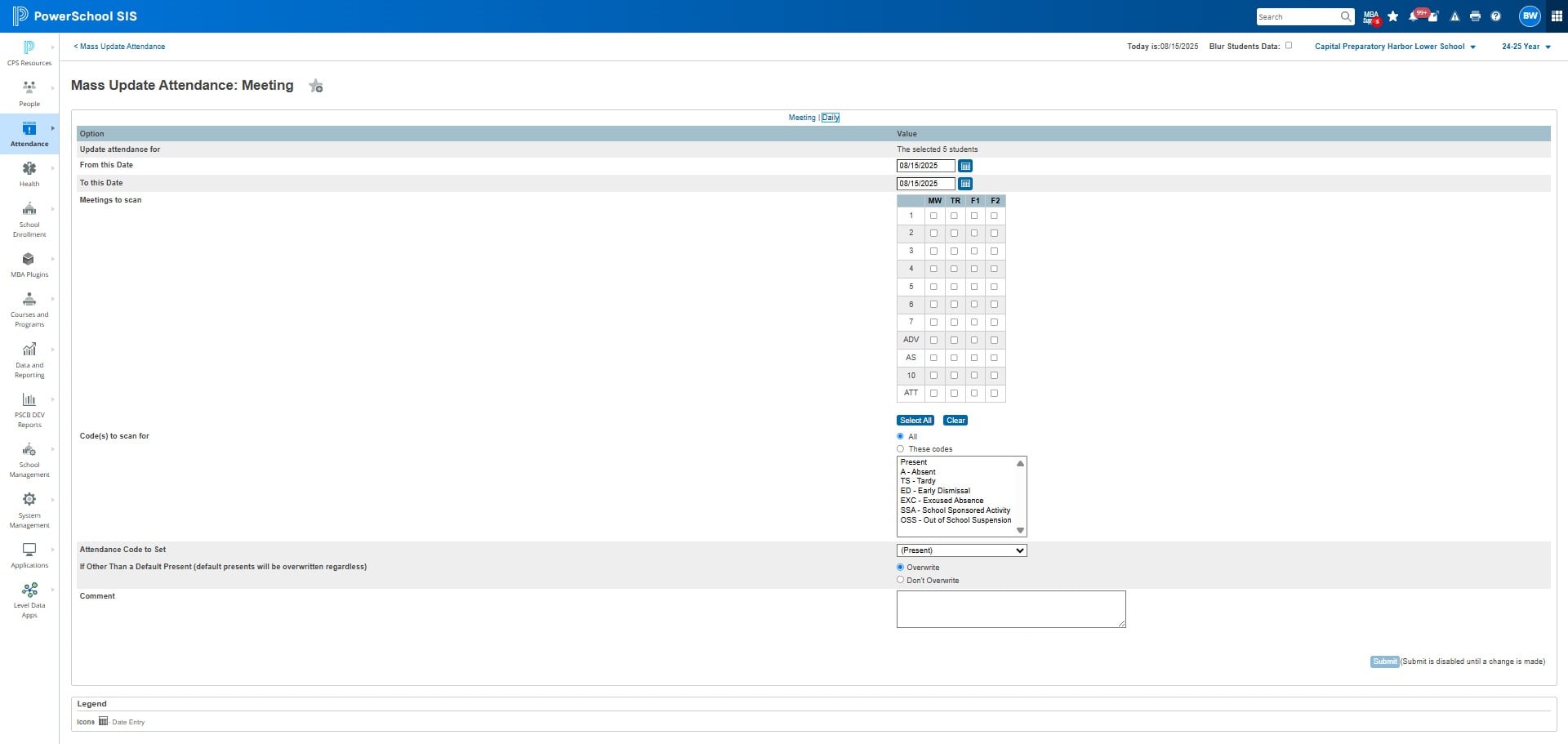Screen dimensions: 1568x744
Task: Click the Select All button
Action: 915,421
